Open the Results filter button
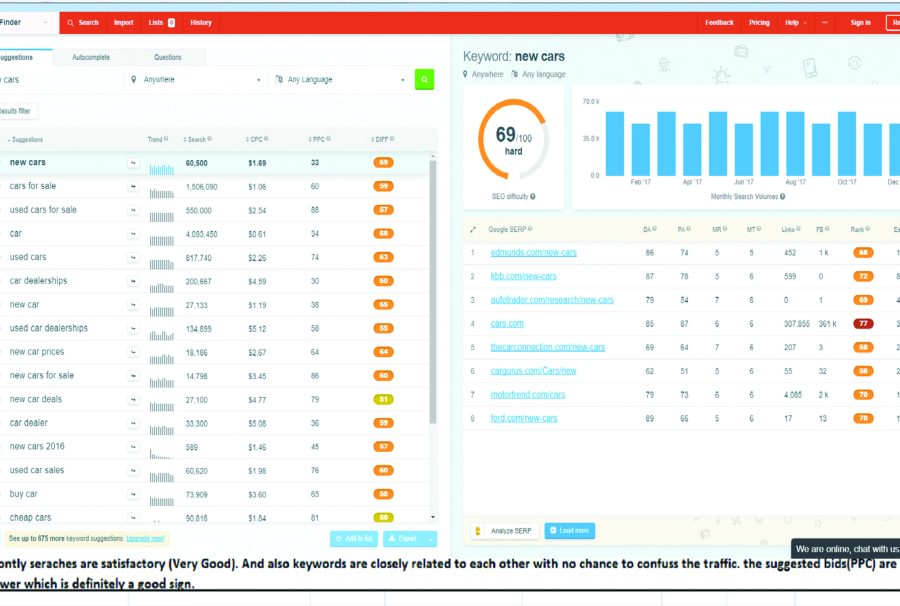This screenshot has height=606, width=900. [x=17, y=111]
